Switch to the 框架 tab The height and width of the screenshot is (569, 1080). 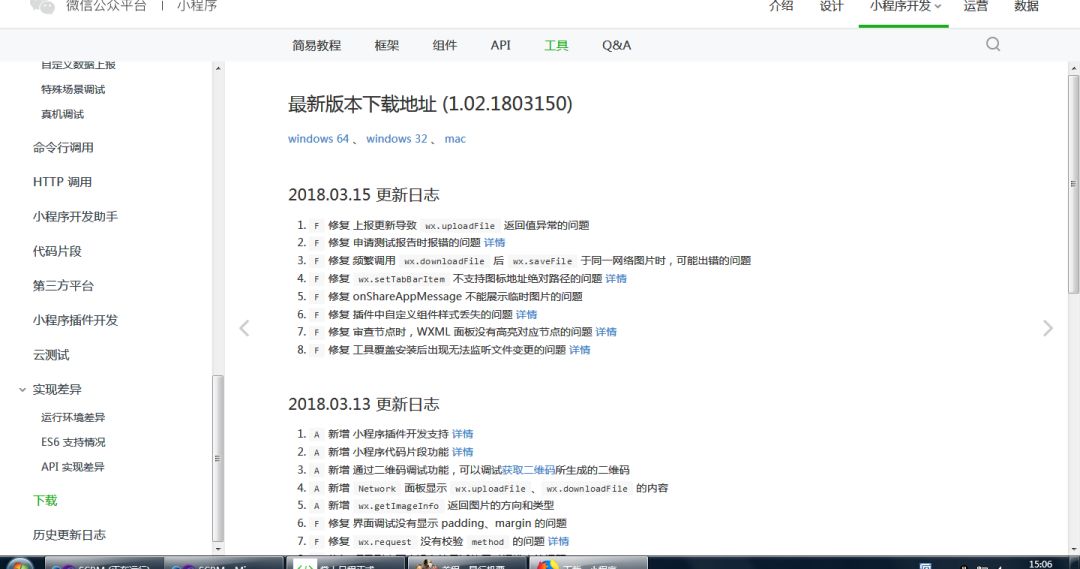point(386,45)
